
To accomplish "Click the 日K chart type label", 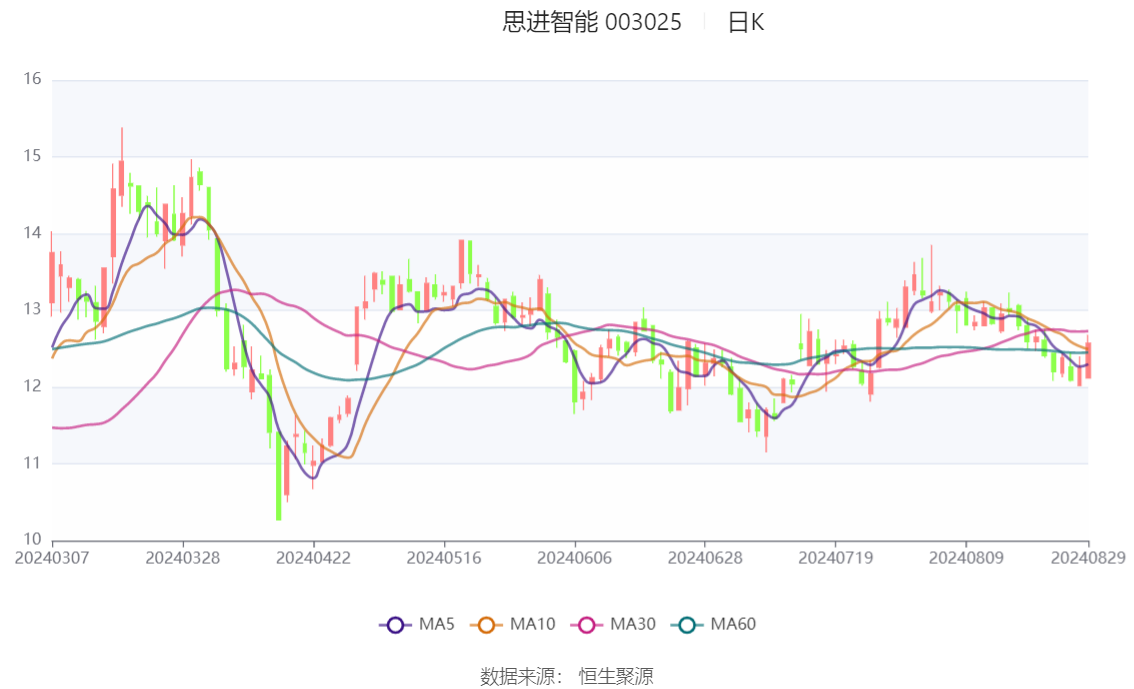I will pos(746,22).
